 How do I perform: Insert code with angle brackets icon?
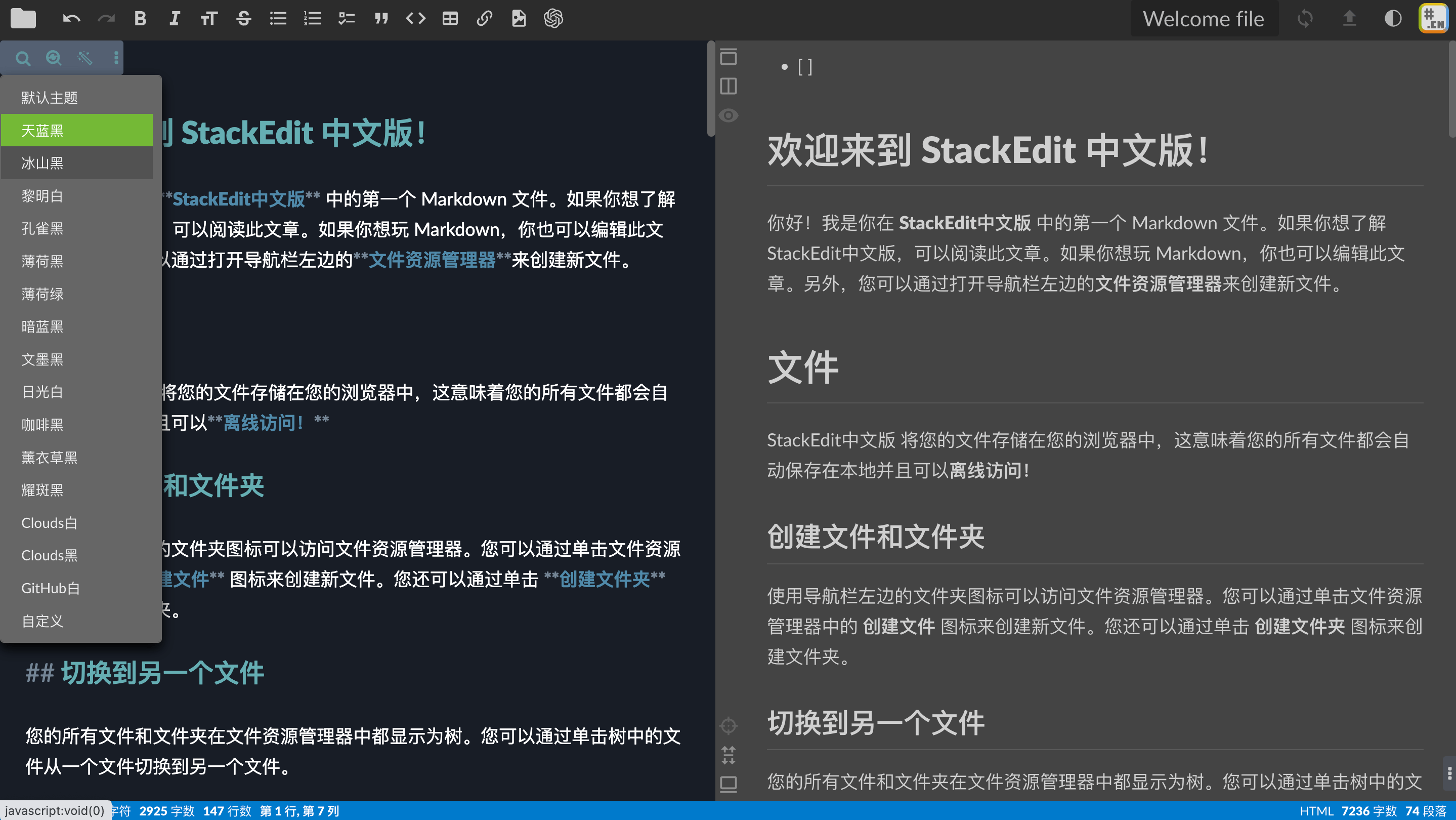(x=416, y=19)
